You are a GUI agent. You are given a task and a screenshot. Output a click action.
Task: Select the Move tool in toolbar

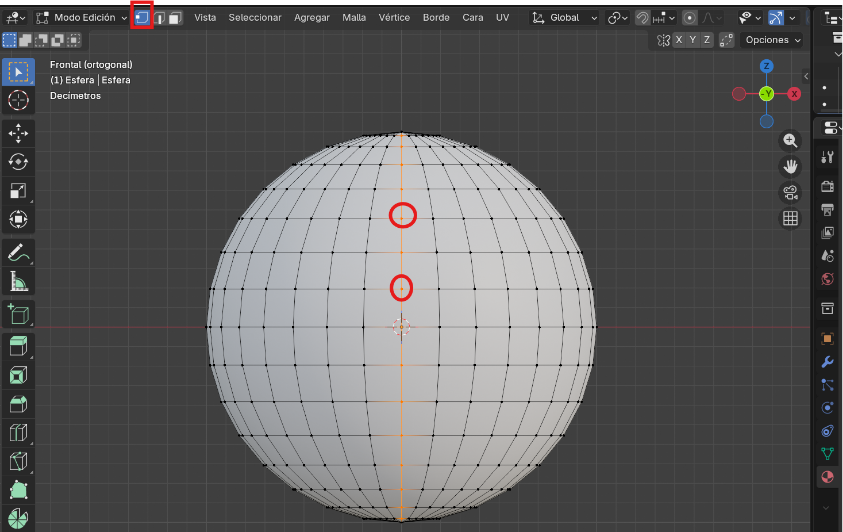(x=18, y=133)
